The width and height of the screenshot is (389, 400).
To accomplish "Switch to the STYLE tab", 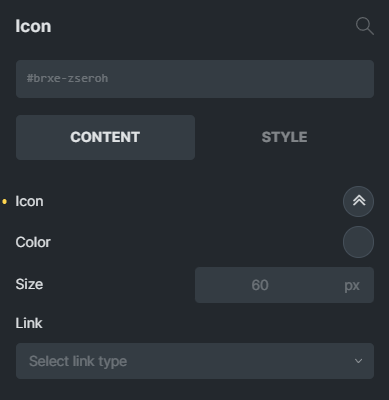I will (x=284, y=137).
